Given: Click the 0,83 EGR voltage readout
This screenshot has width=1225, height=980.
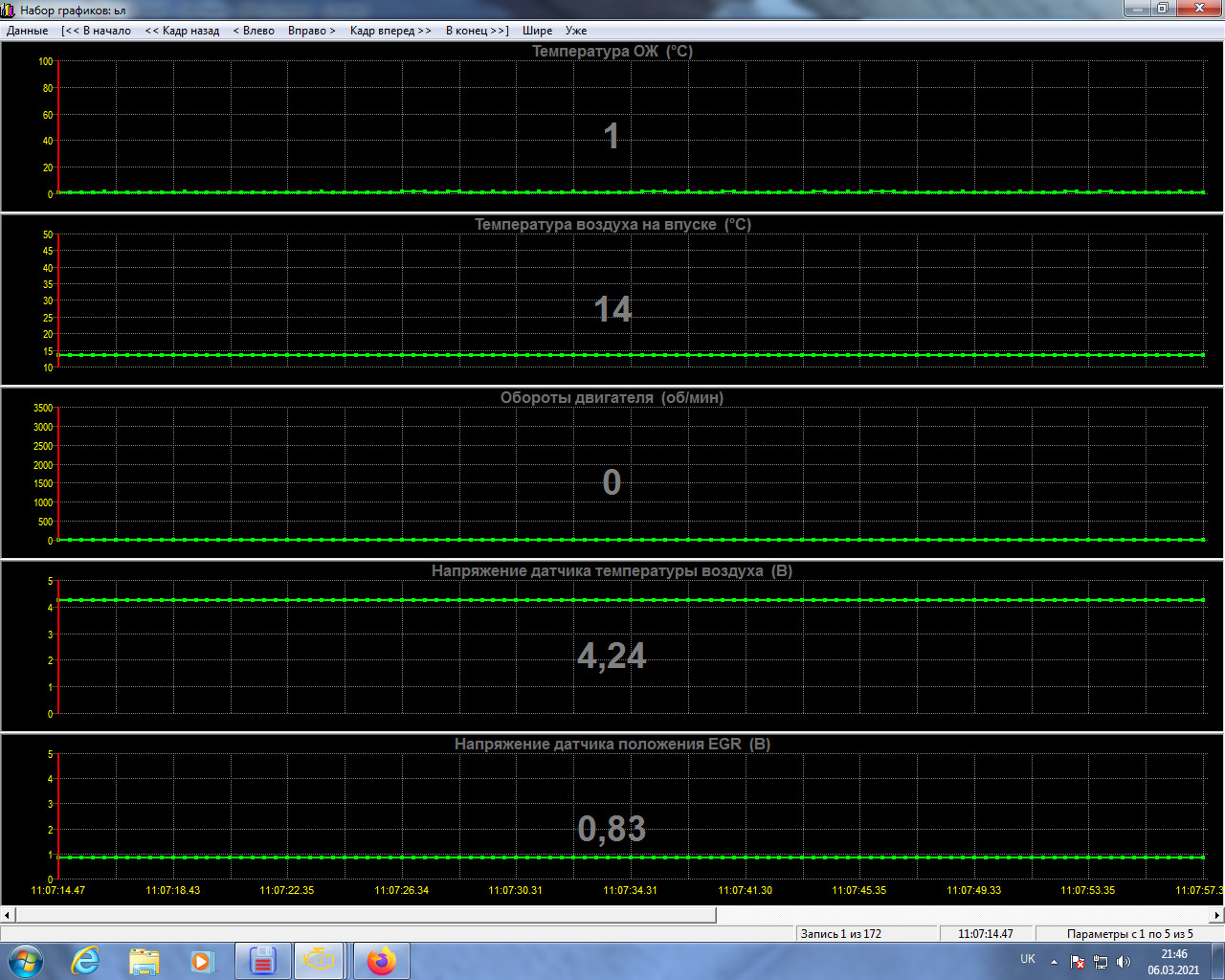Looking at the screenshot, I should 612,829.
